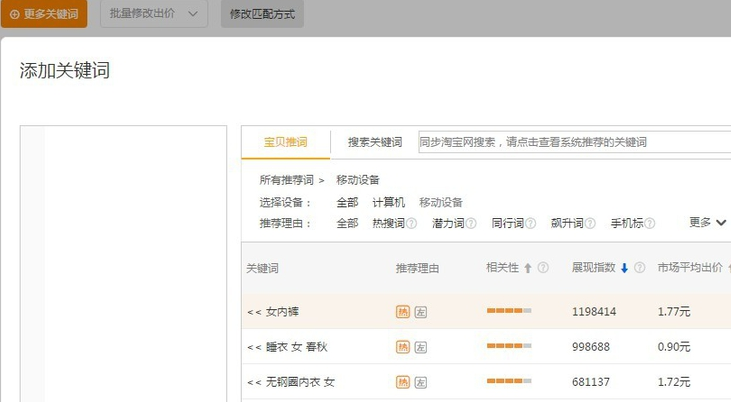Click impression value 998688
Viewport: 731px width, 402px height.
(591, 347)
